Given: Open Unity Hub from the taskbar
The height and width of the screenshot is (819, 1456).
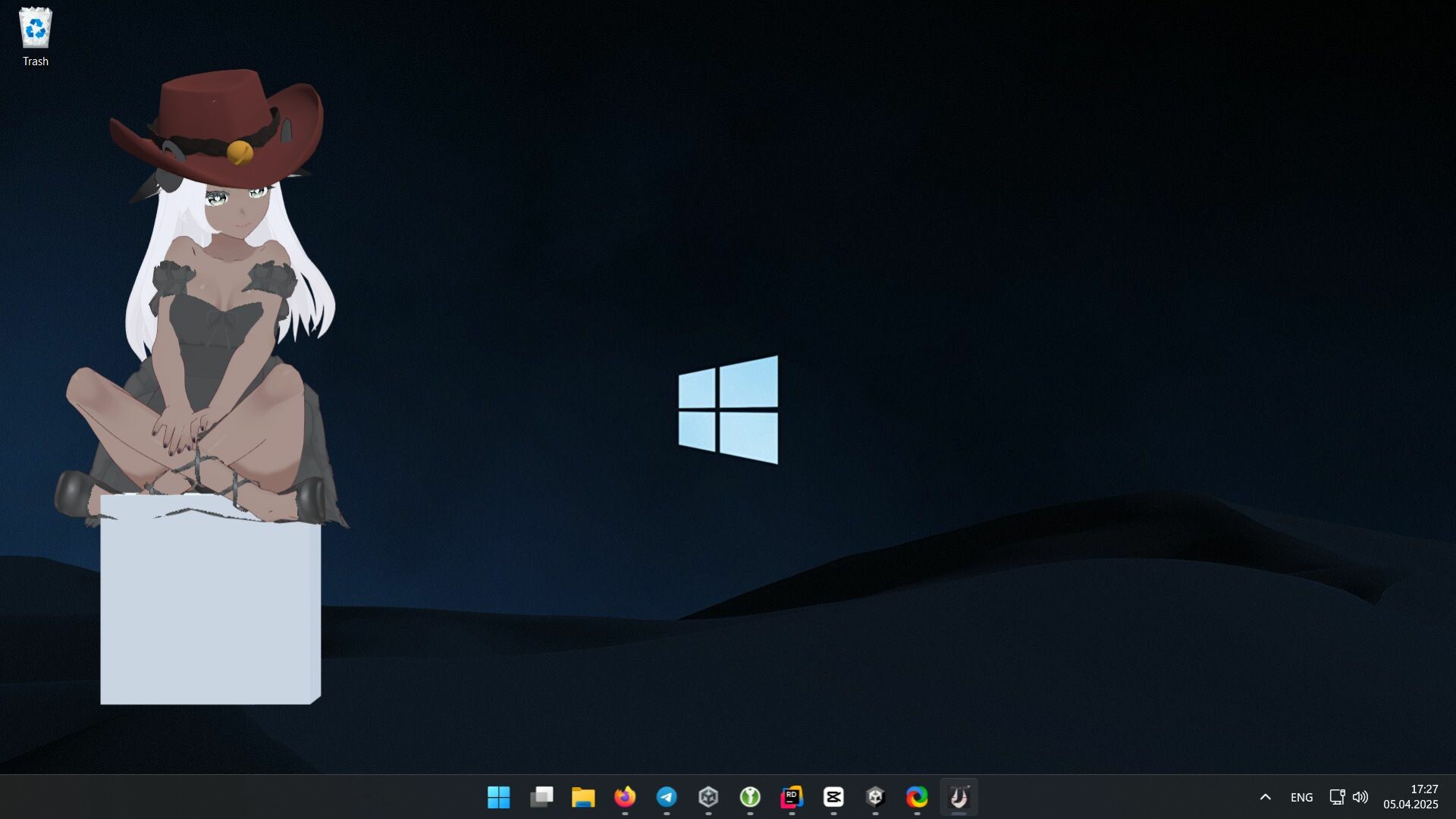Looking at the screenshot, I should [708, 797].
